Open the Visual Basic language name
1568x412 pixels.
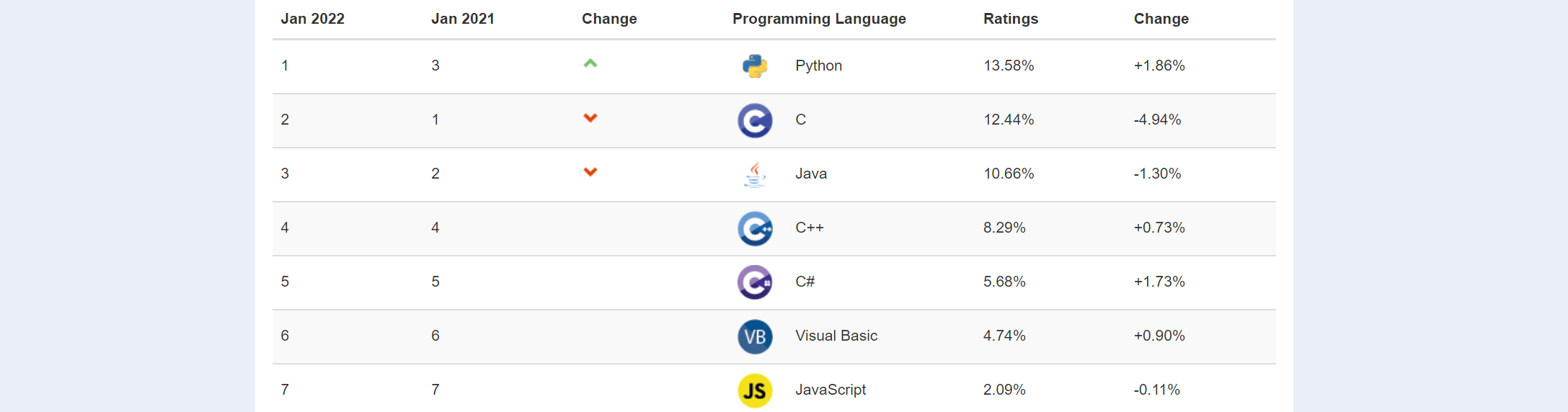pos(836,336)
